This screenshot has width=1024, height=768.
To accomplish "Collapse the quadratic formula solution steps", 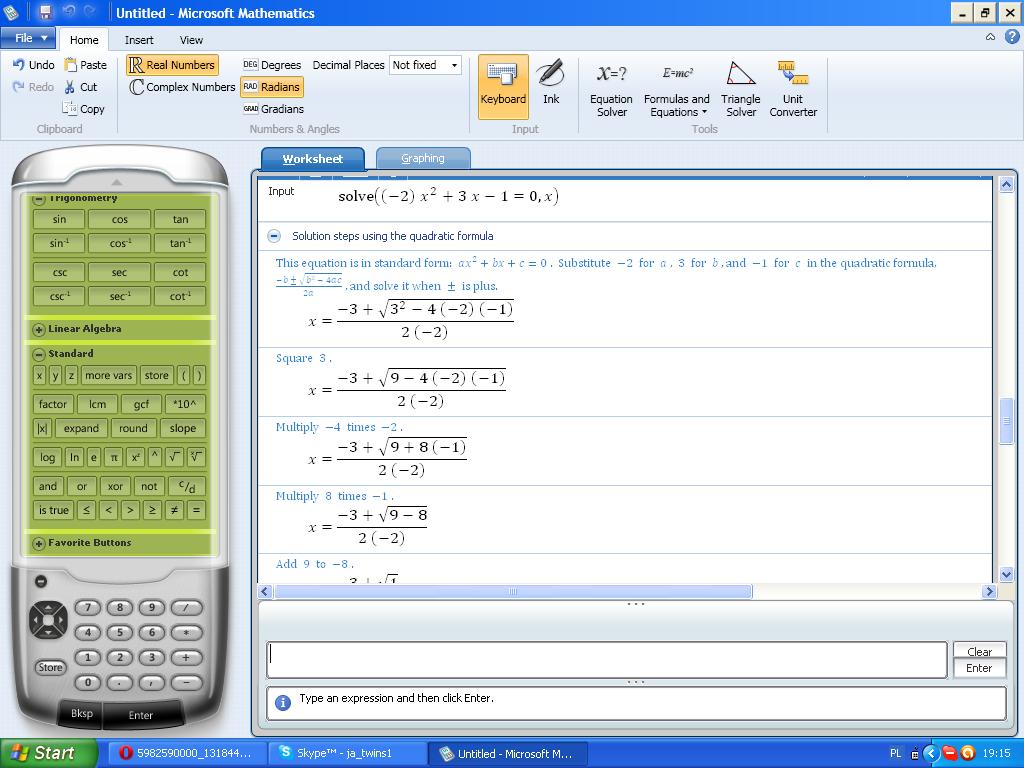I will 274,236.
